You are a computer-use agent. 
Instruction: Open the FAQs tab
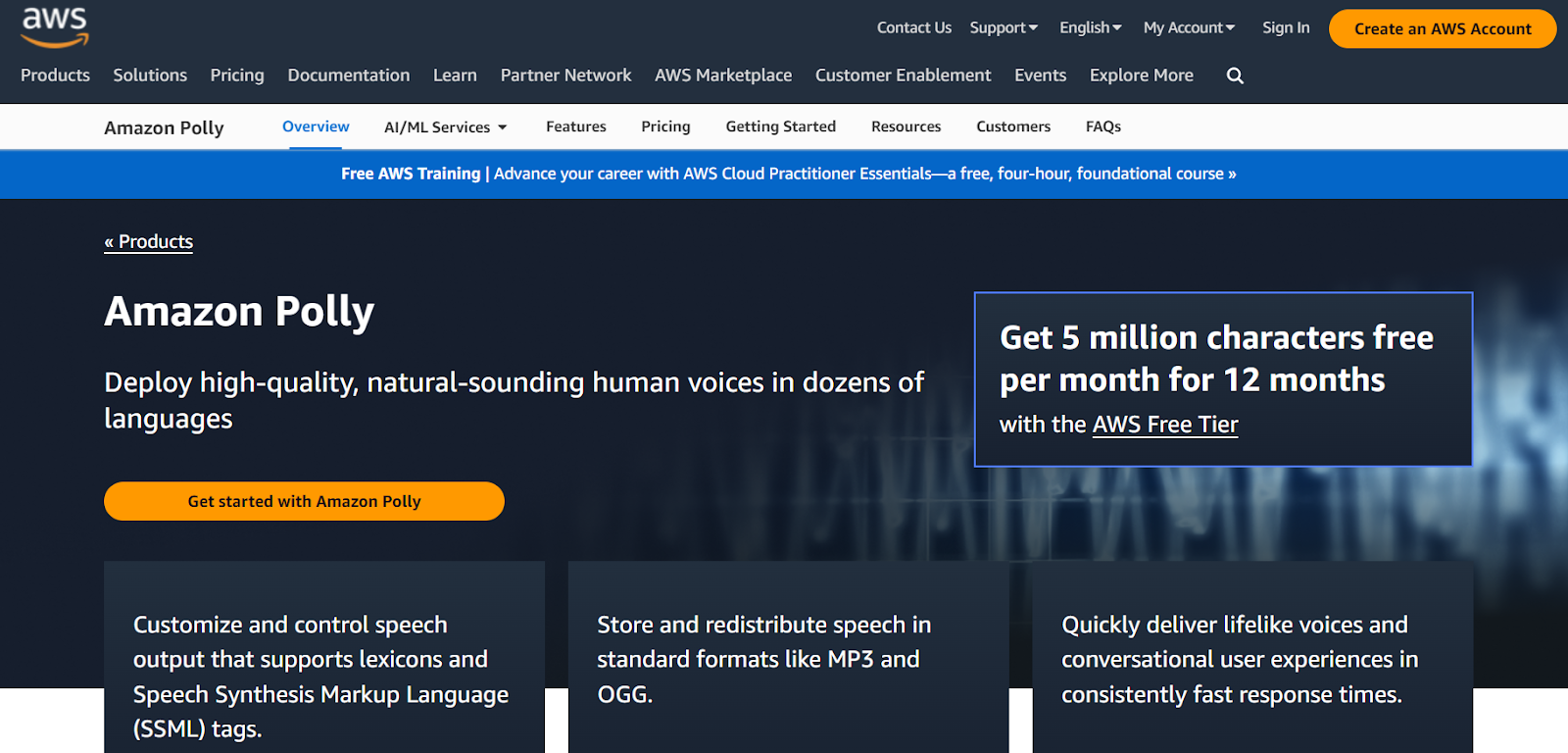1103,126
